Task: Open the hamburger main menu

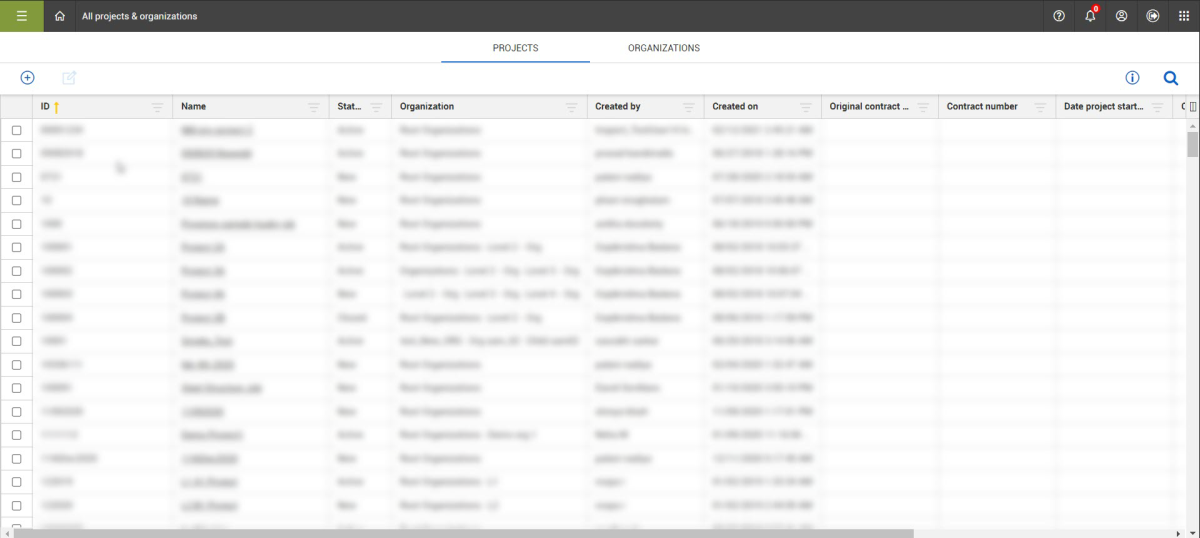Action: coord(21,16)
